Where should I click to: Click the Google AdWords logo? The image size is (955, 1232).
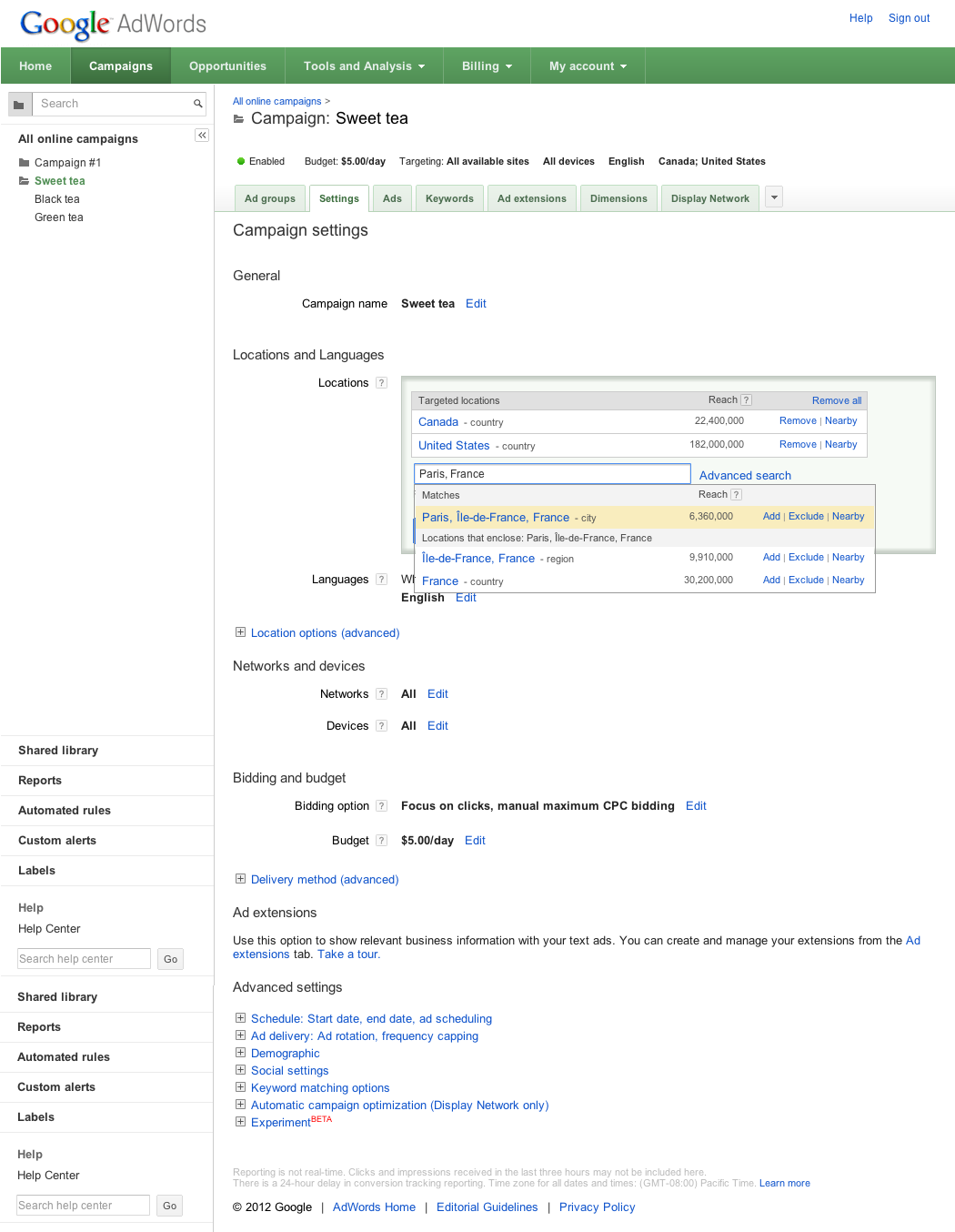click(113, 24)
